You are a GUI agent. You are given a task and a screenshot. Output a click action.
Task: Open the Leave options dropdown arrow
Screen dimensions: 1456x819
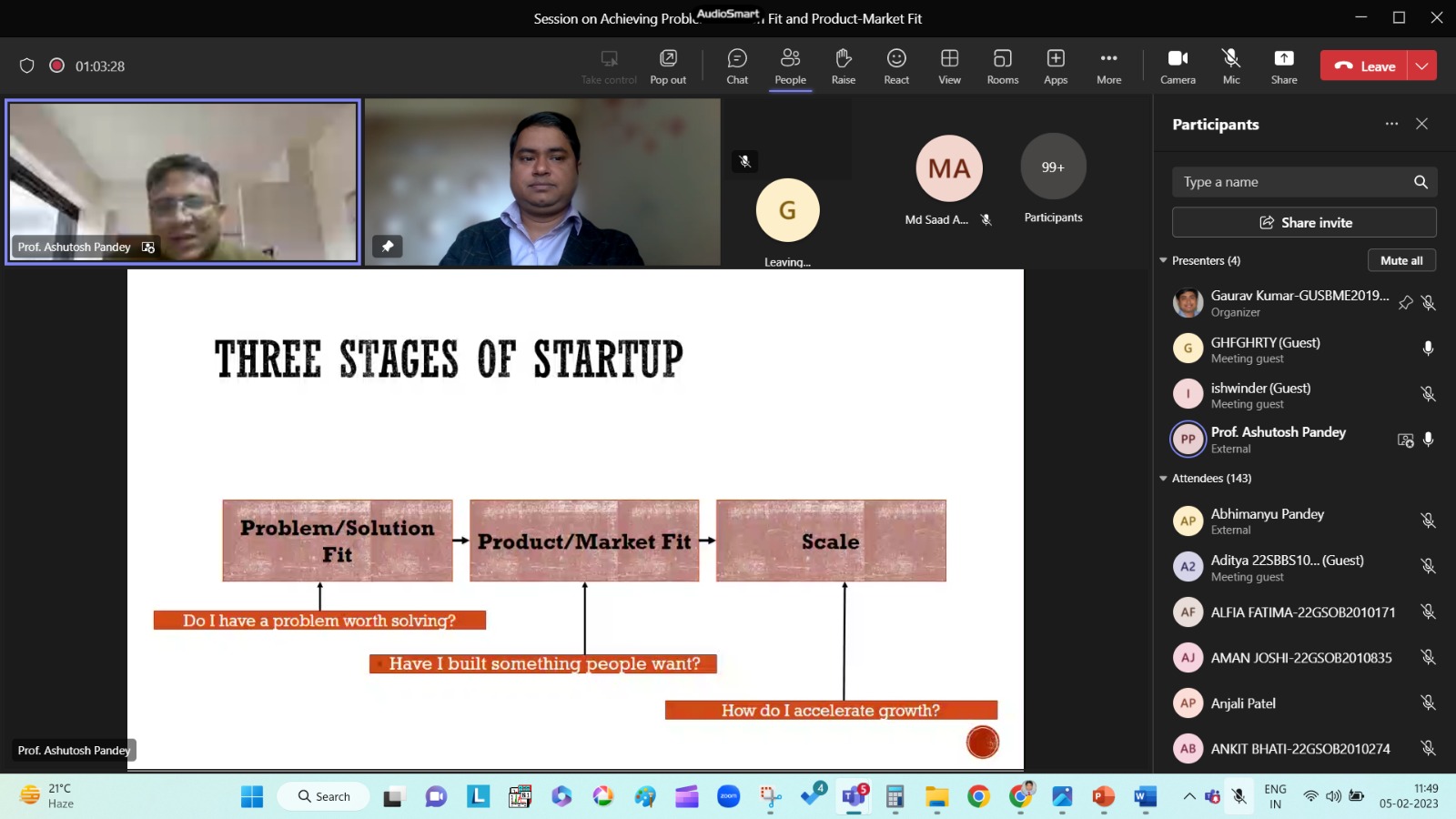[1422, 66]
